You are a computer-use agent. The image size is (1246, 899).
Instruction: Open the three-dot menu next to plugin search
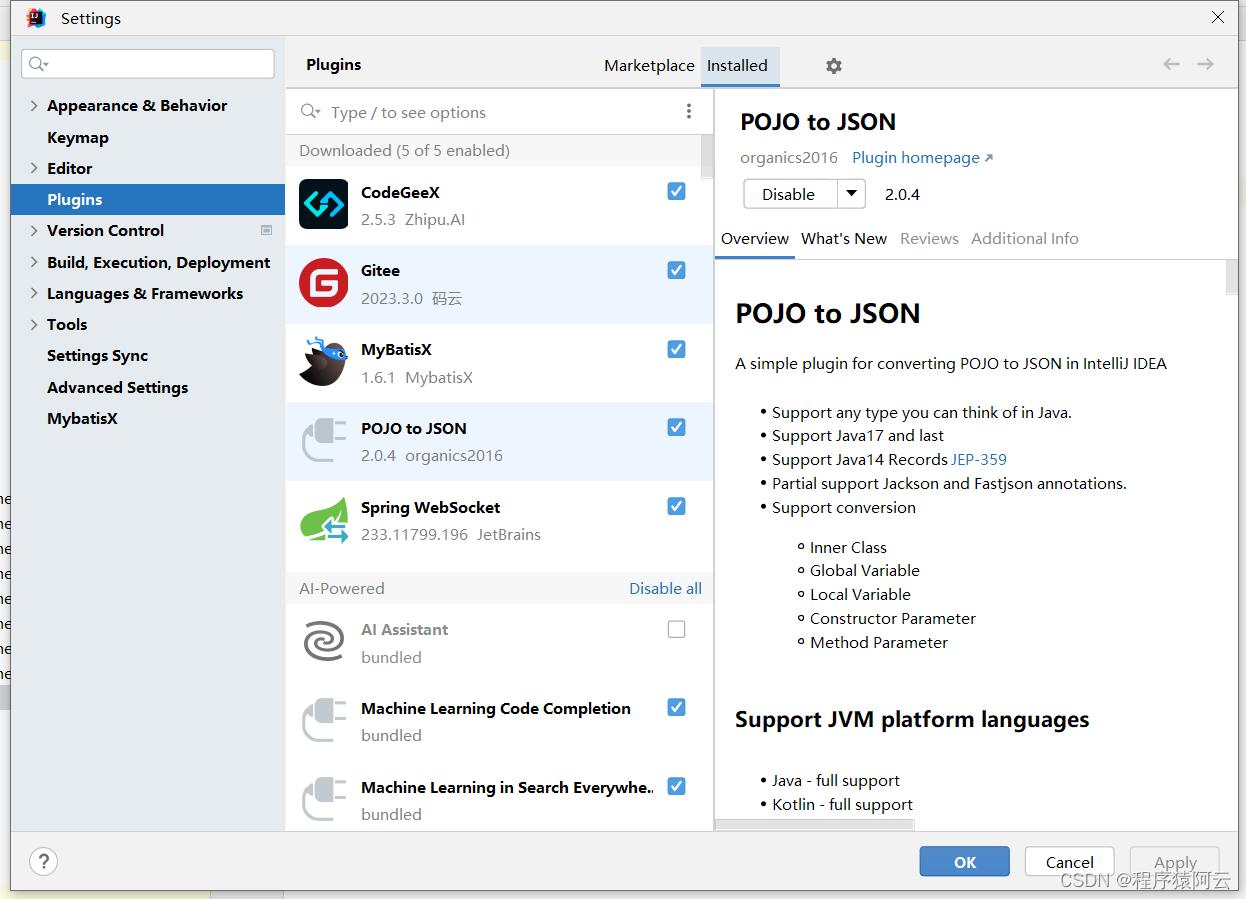[689, 111]
